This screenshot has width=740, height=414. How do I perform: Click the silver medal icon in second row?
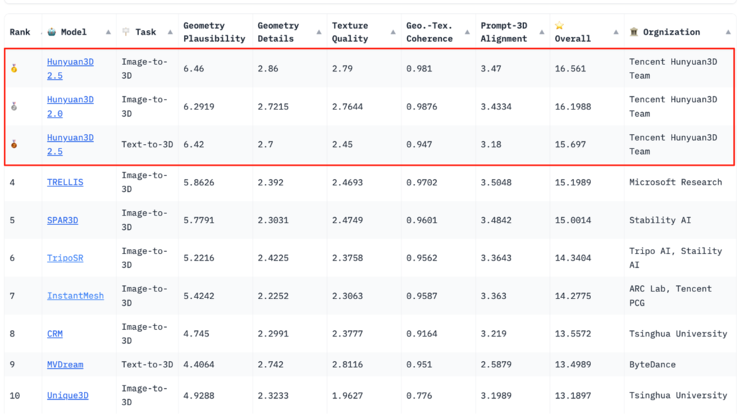pyautogui.click(x=14, y=107)
